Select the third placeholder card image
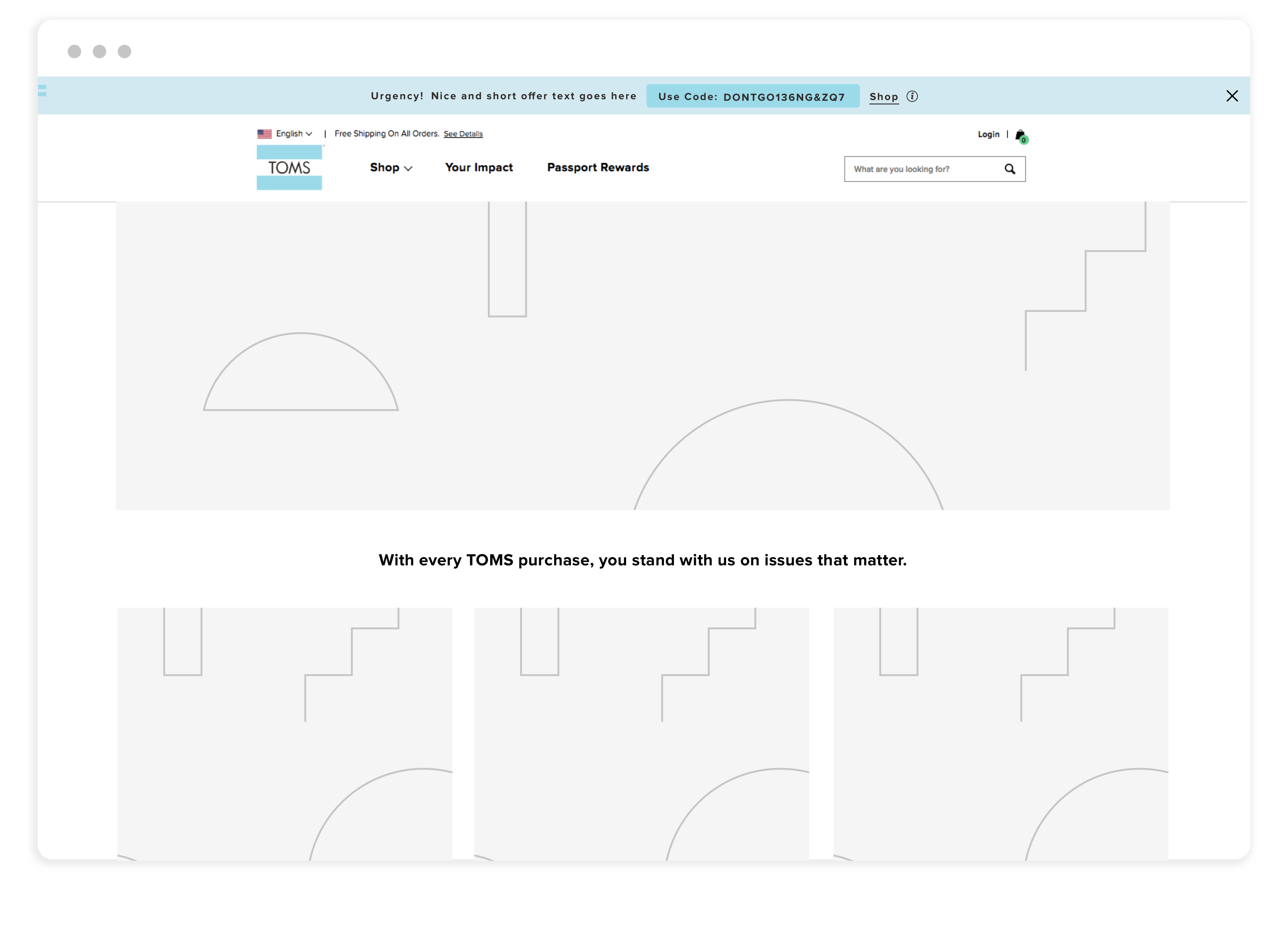Viewport: 1288px width, 942px height. point(1000,733)
